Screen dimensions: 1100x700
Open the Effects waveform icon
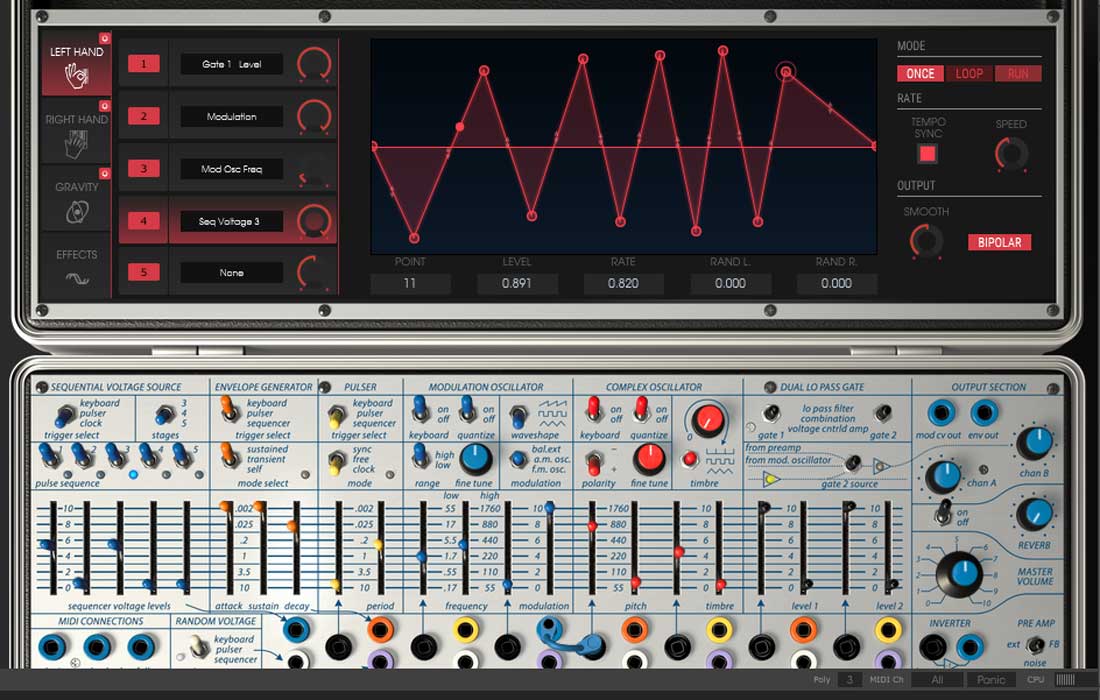(77, 278)
